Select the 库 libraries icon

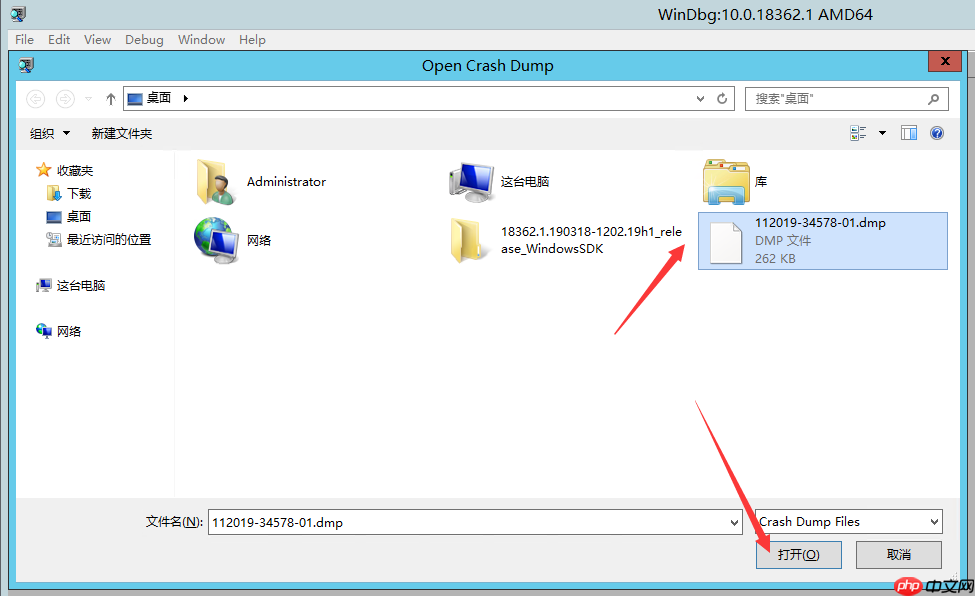pyautogui.click(x=726, y=182)
